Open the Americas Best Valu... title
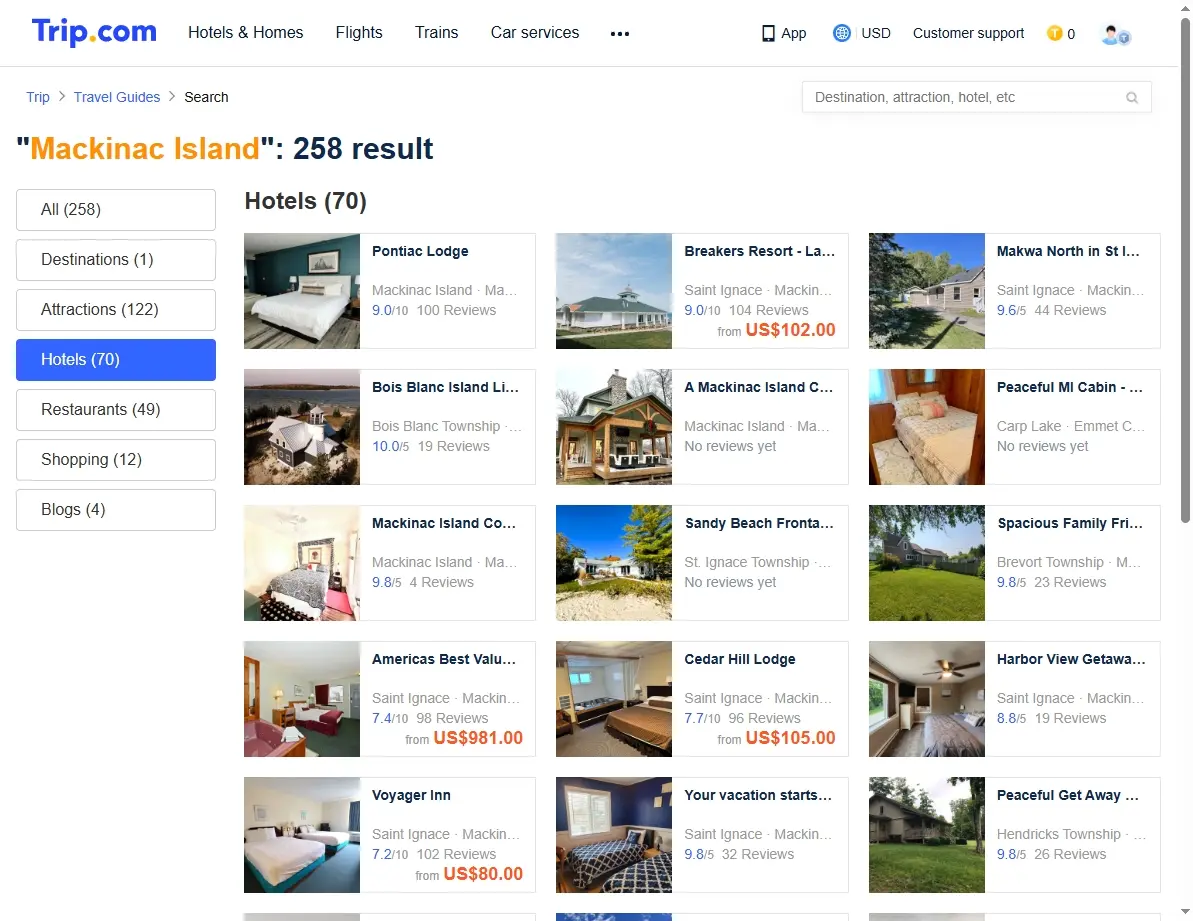 [x=444, y=659]
